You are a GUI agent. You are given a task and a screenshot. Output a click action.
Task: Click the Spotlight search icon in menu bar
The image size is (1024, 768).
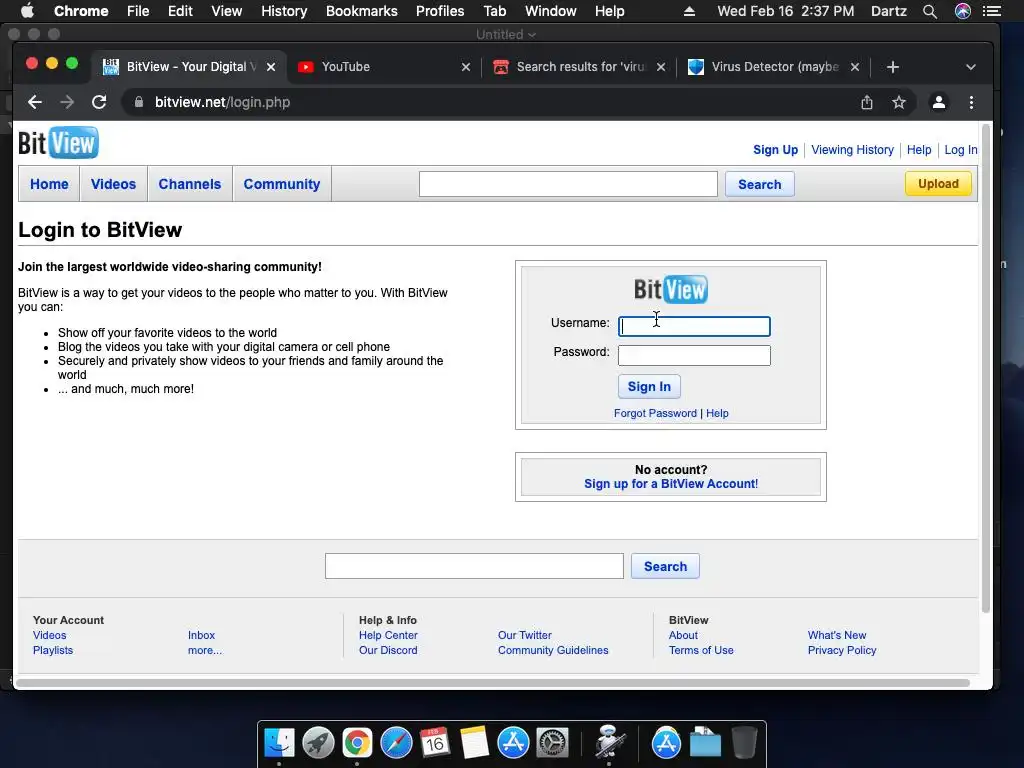pyautogui.click(x=930, y=11)
